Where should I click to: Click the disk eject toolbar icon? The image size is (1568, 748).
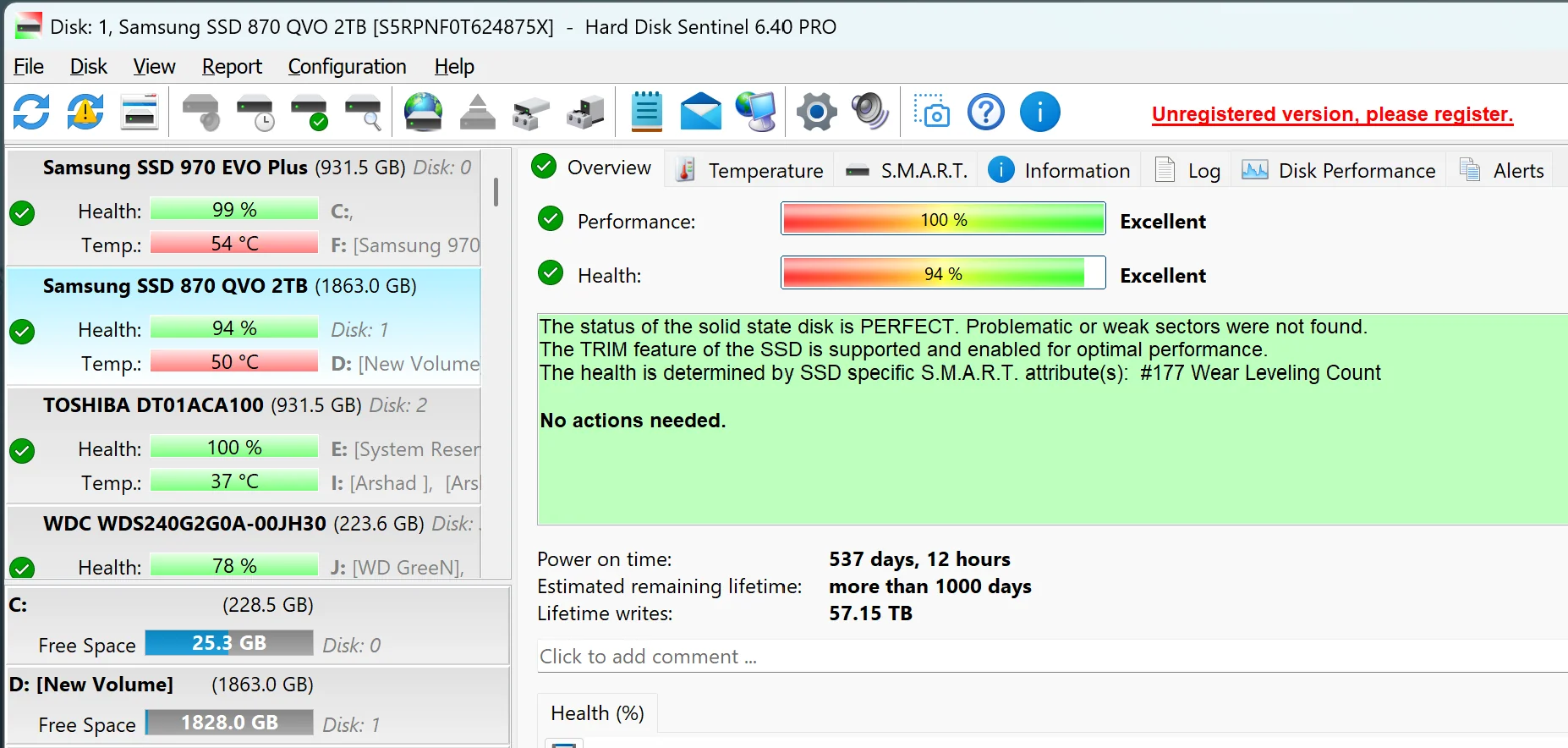click(478, 112)
